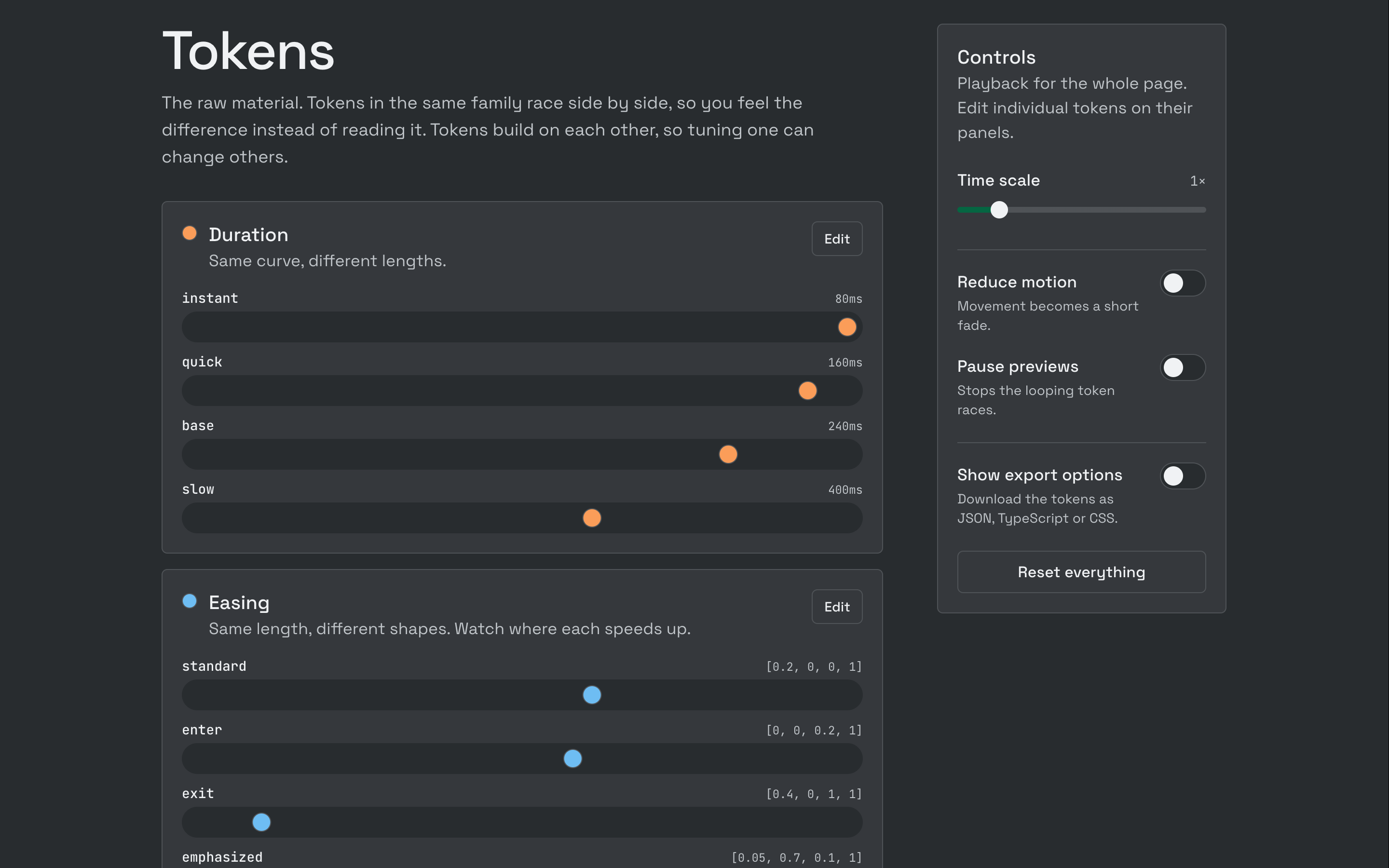Toggle the Reduce motion switch
1389x868 pixels.
[x=1183, y=283]
